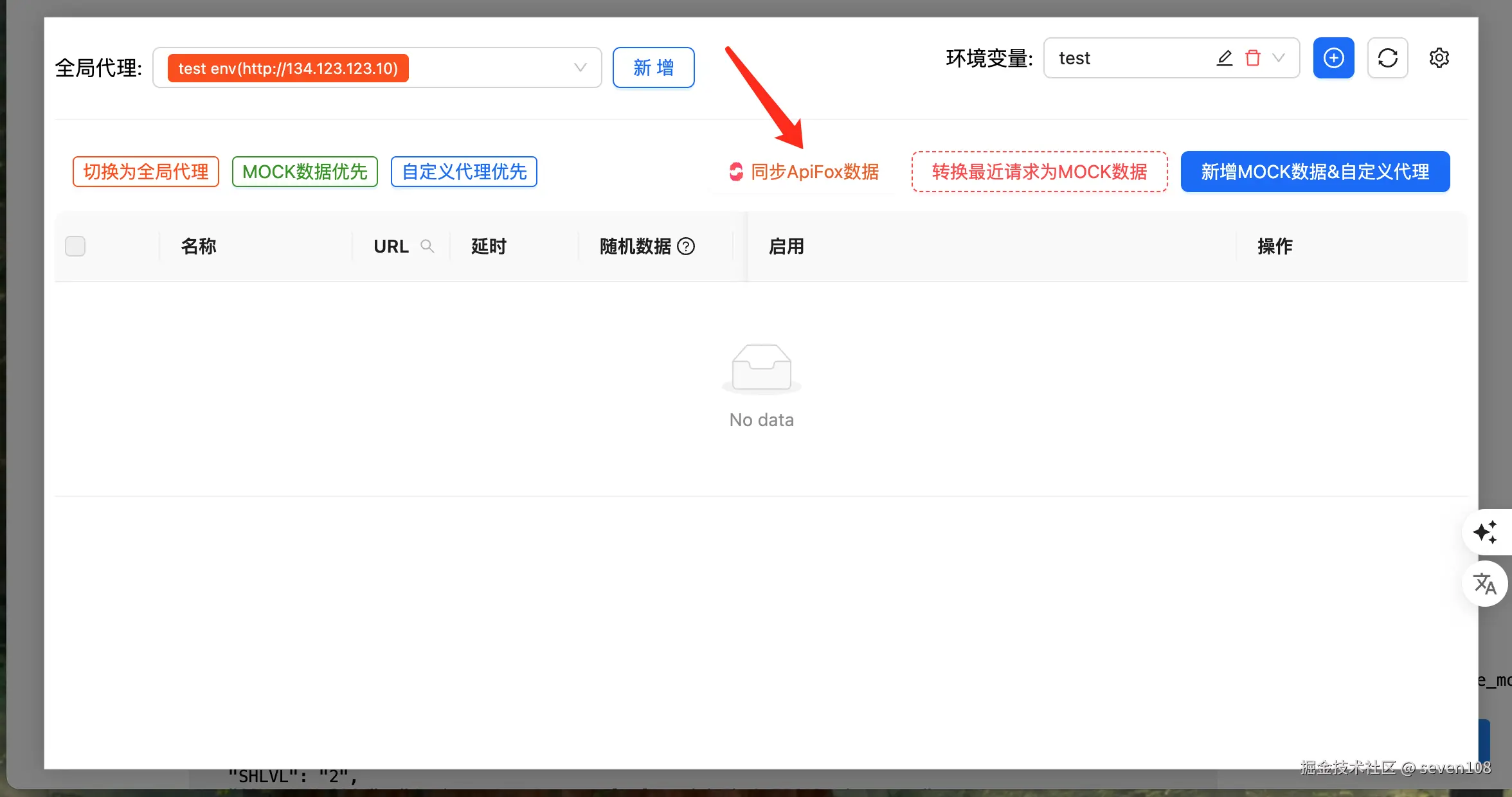Screen dimensions: 1512x797
Task: Click the sparkle AI assistant floating icon
Action: coord(1485,532)
